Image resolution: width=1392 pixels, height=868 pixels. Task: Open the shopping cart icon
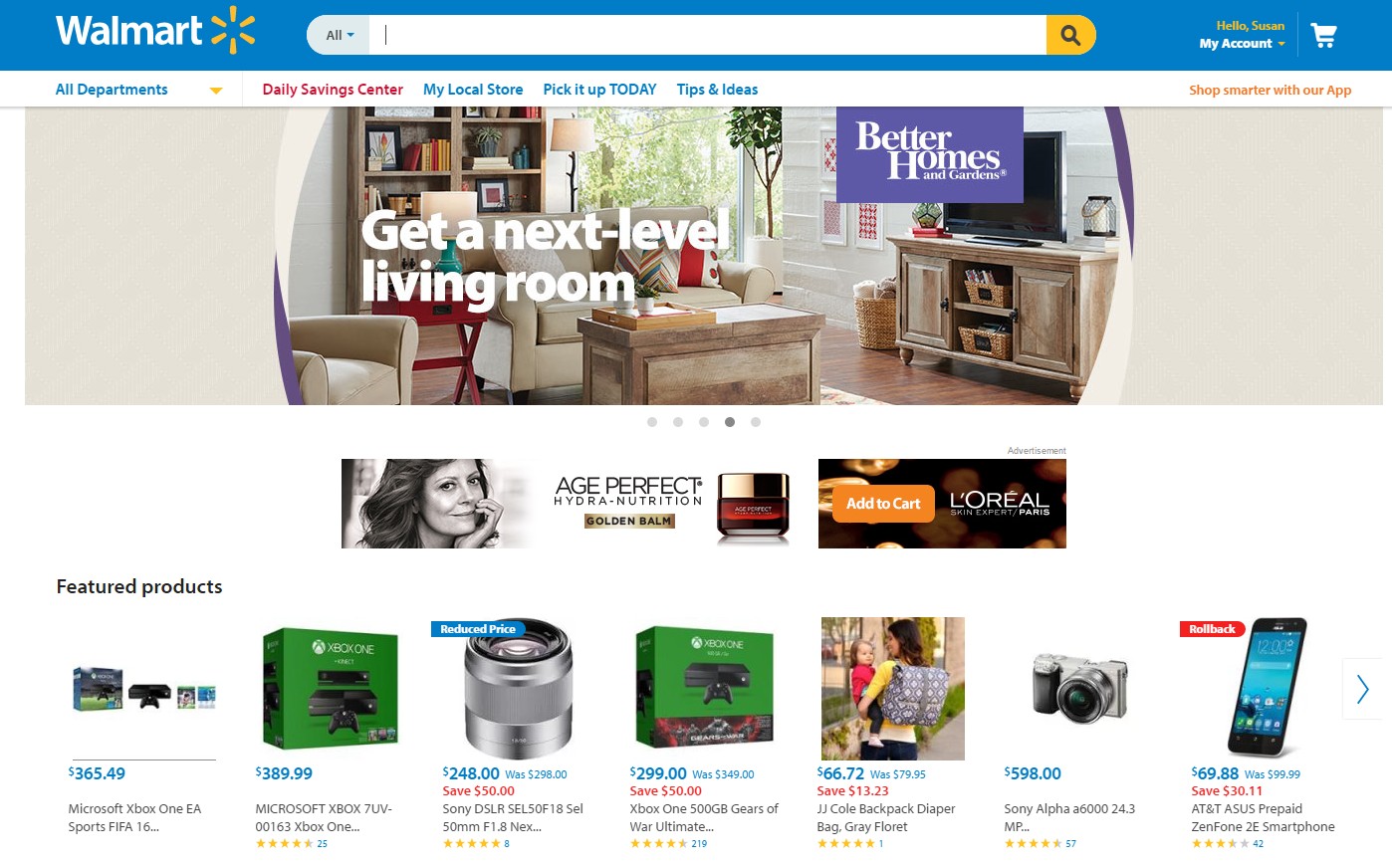1323,36
